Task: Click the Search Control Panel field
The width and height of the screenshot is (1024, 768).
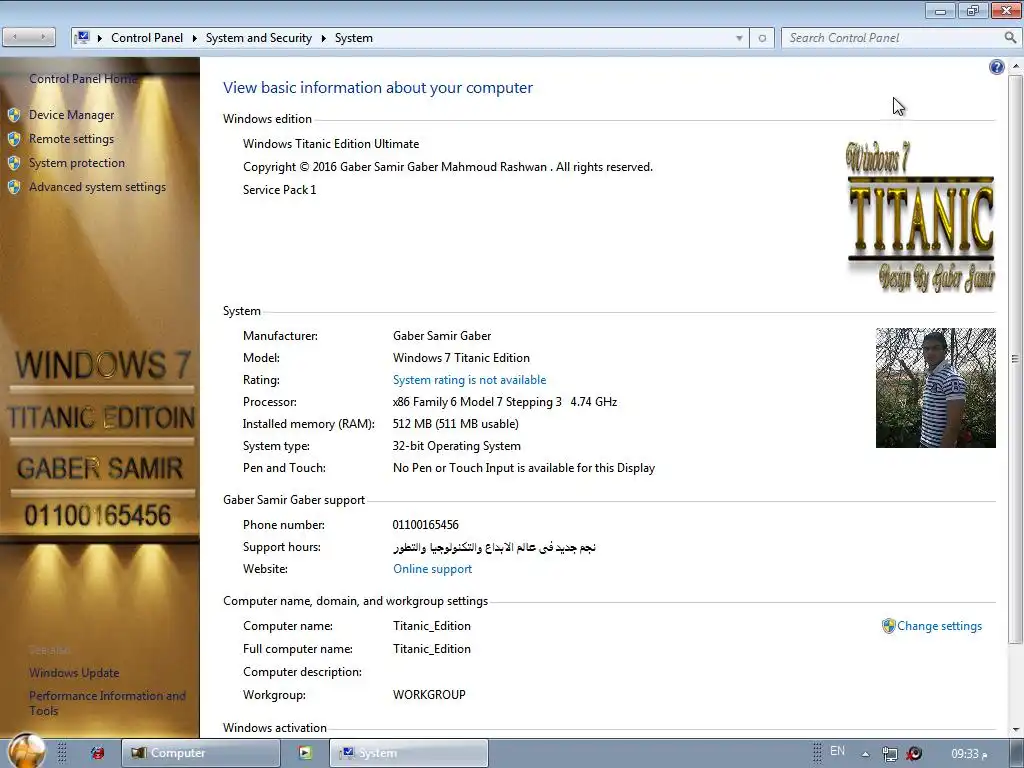Action: 892,38
